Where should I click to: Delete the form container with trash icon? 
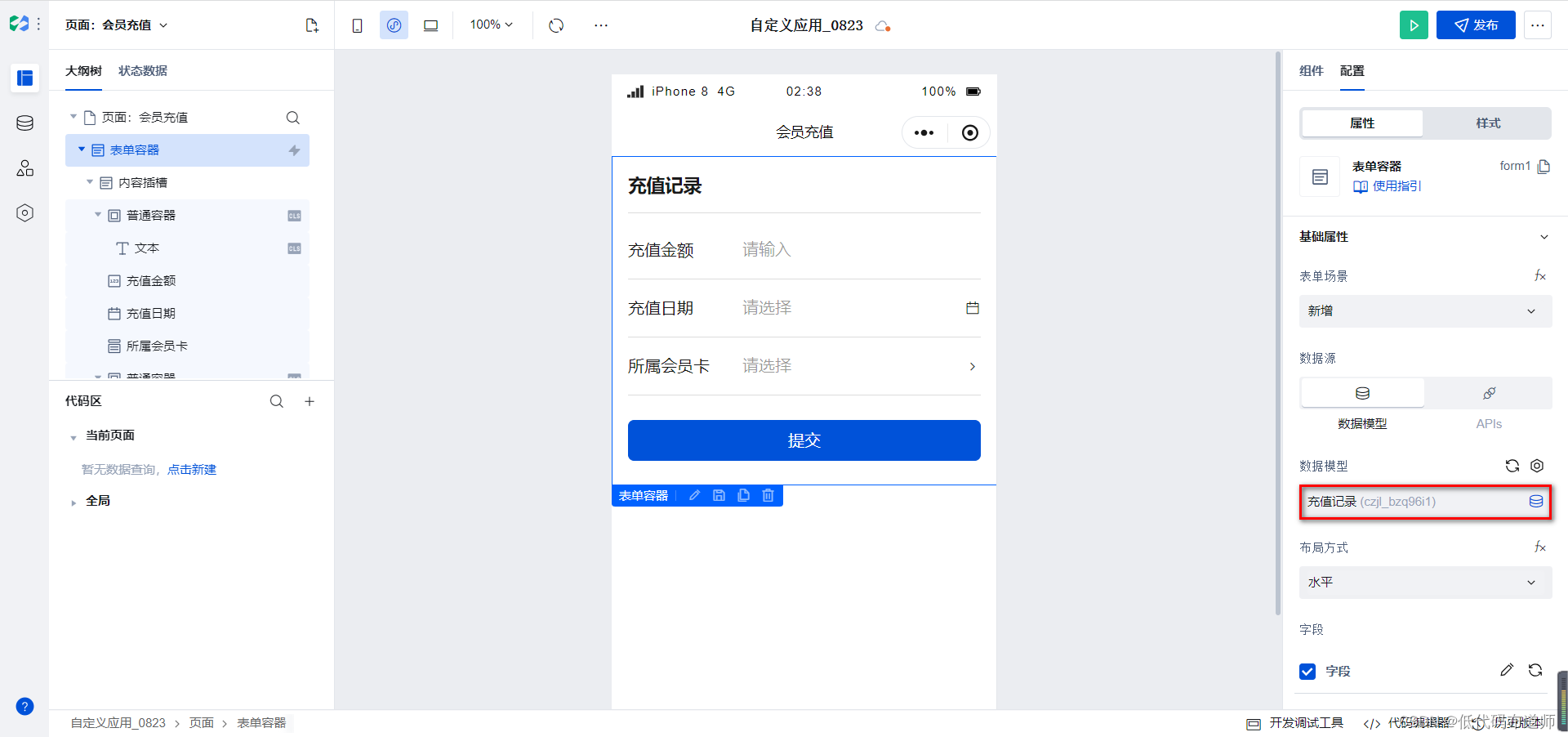768,495
